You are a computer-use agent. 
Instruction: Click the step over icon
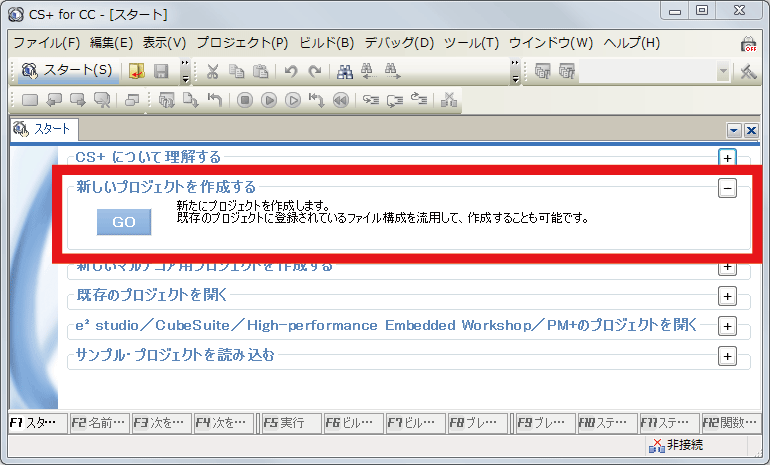coord(395,101)
